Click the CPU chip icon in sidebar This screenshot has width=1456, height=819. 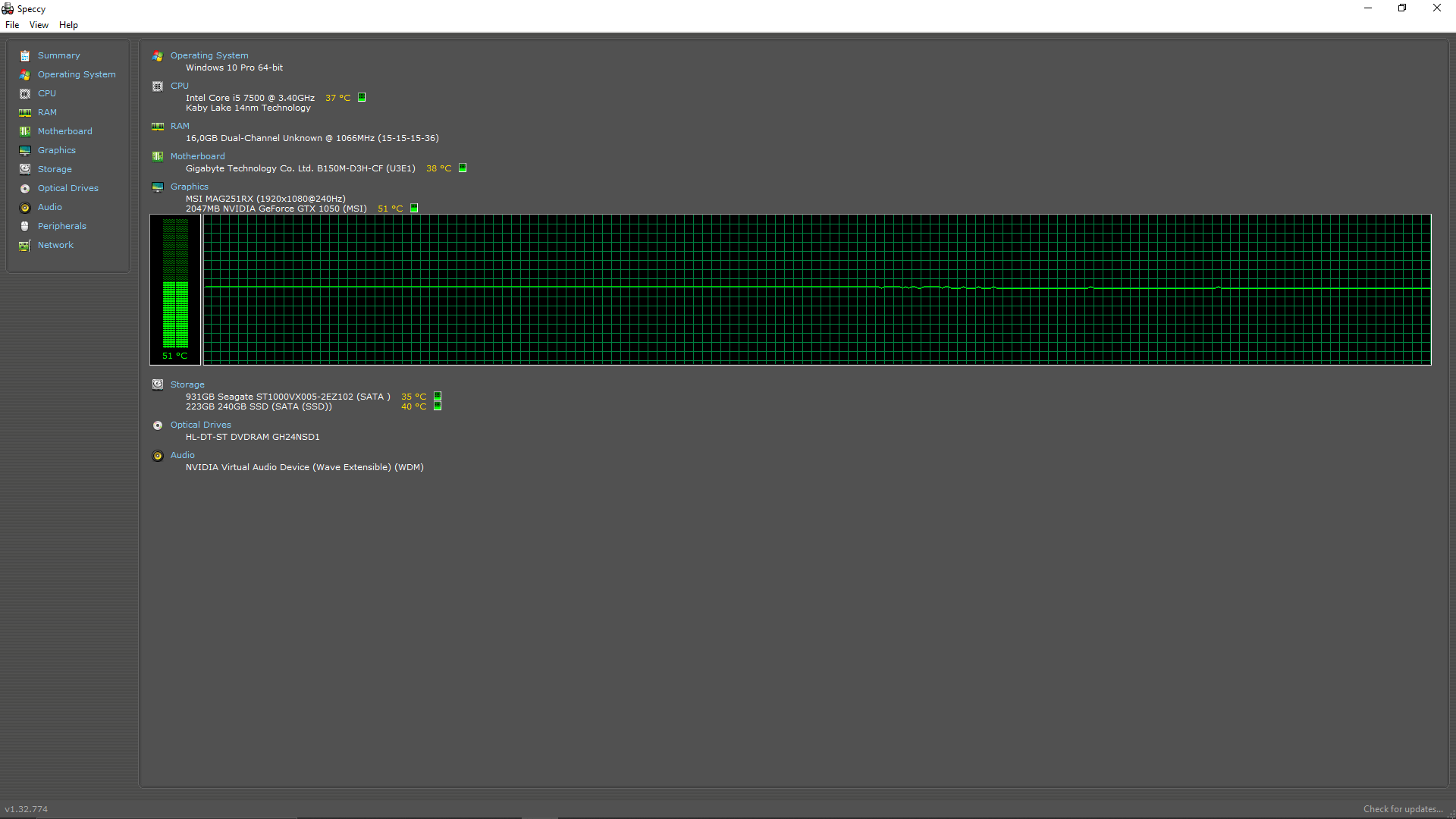[25, 94]
